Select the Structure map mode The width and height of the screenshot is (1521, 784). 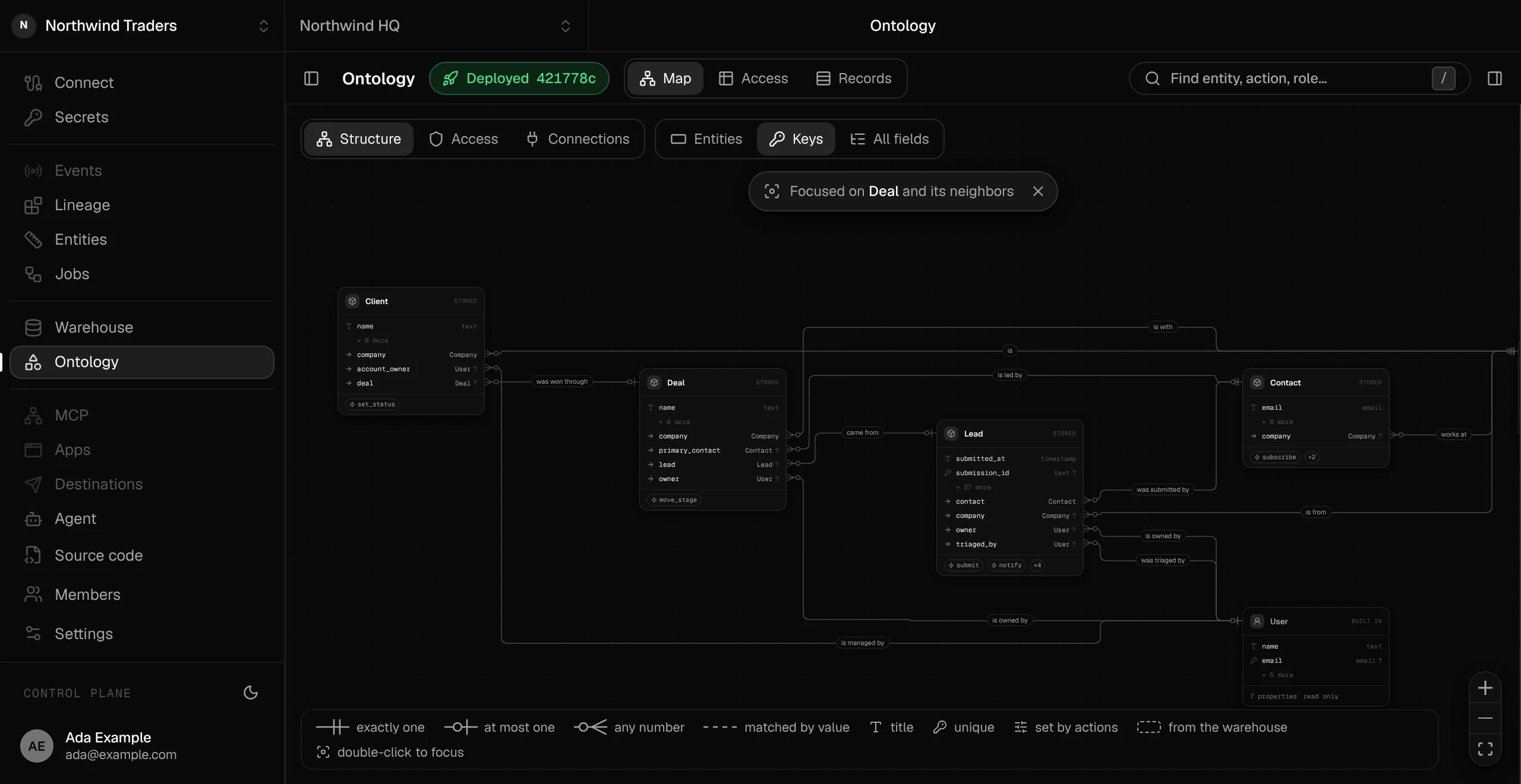(x=359, y=139)
